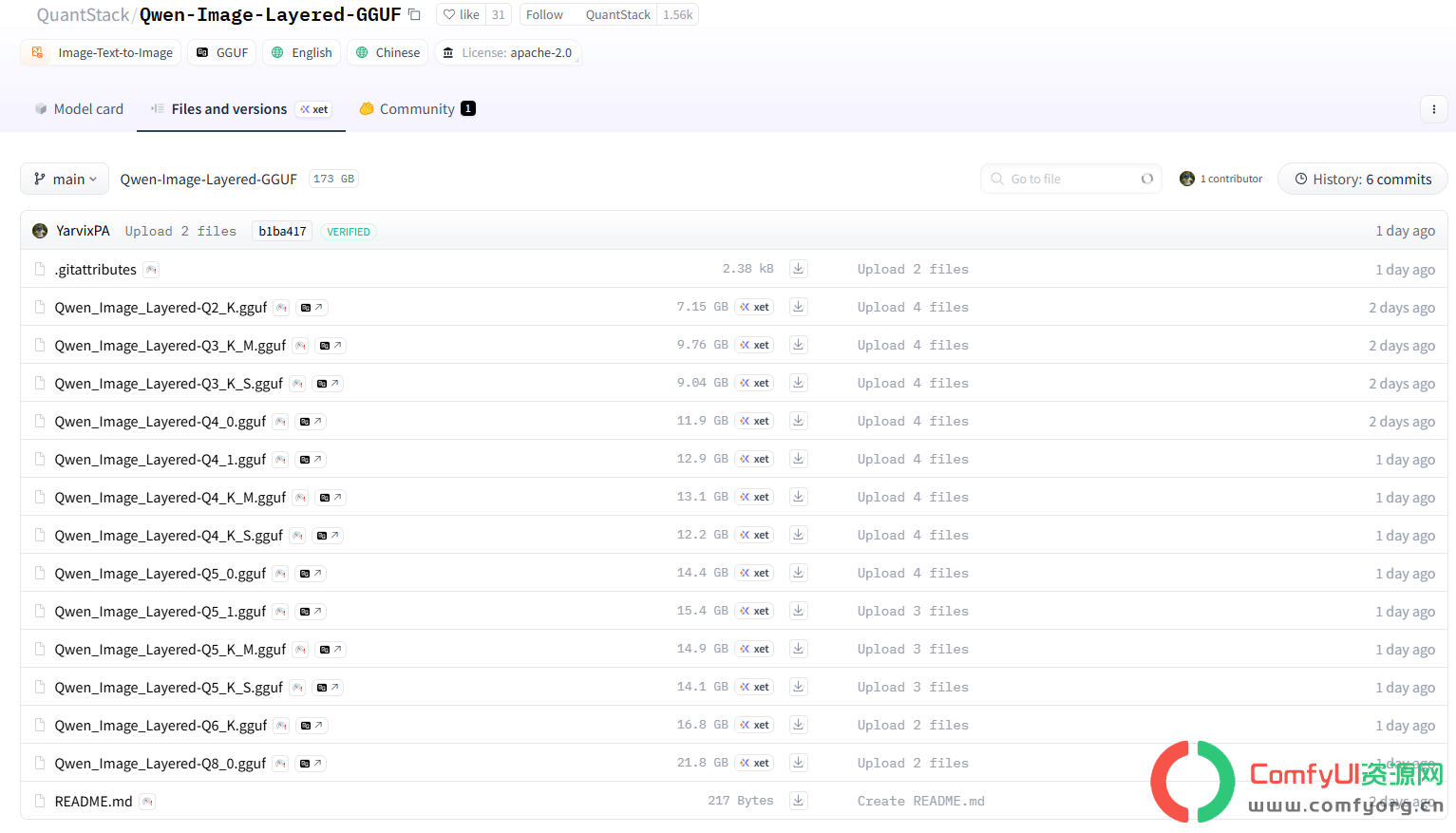1456x833 pixels.
Task: Click the YarvixPA avatar in the commit row
Action: click(x=40, y=231)
